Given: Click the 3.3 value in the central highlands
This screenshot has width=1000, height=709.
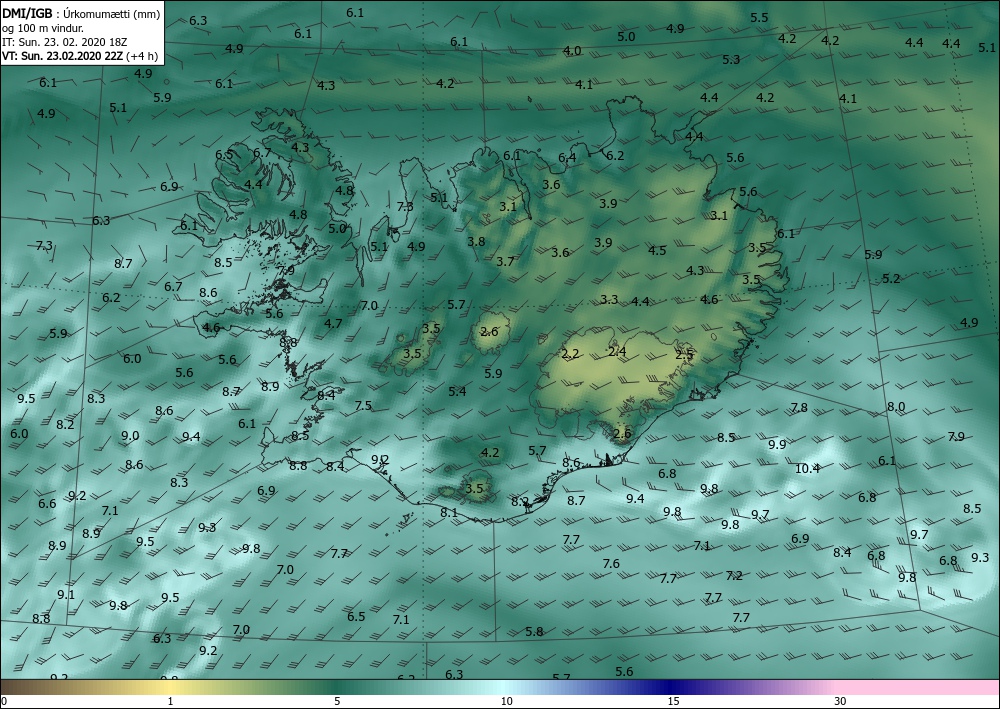Looking at the screenshot, I should (x=609, y=299).
